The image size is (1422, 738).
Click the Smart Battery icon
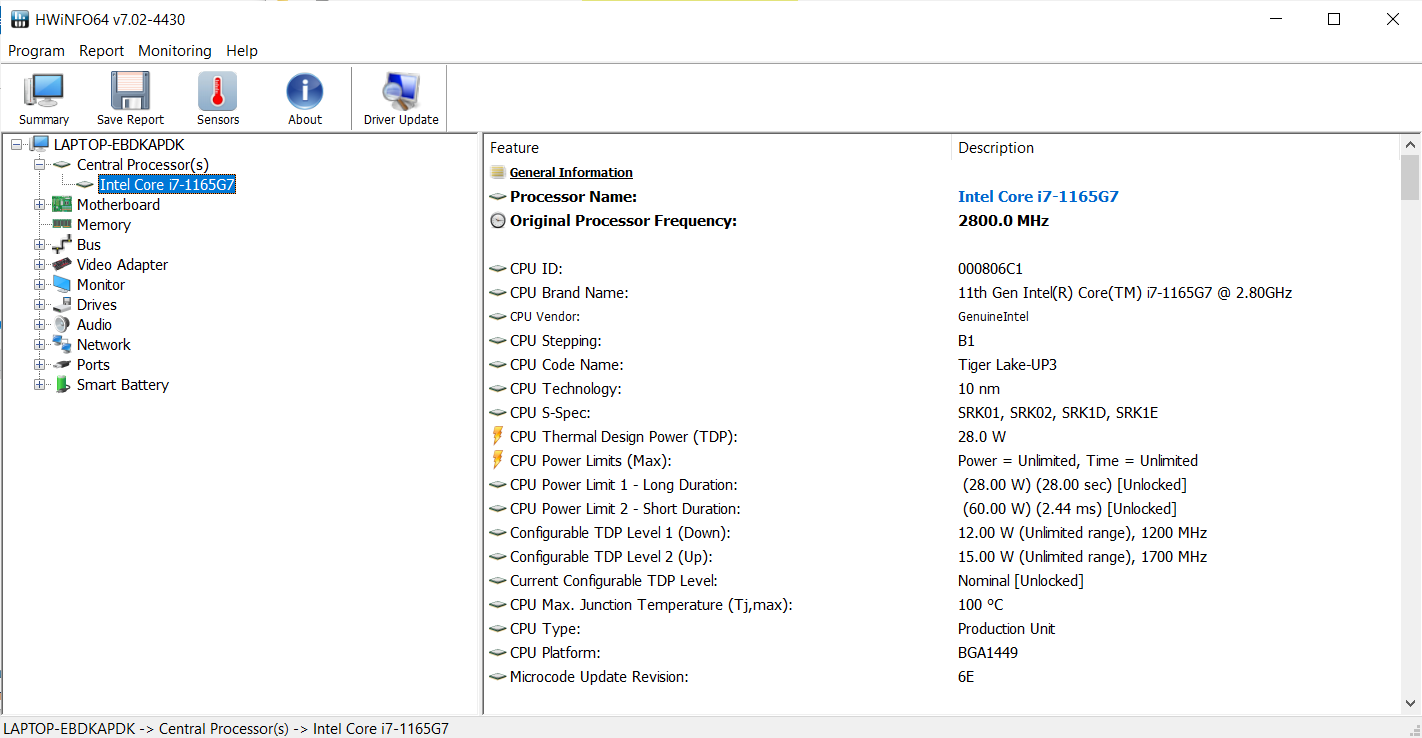pos(63,385)
